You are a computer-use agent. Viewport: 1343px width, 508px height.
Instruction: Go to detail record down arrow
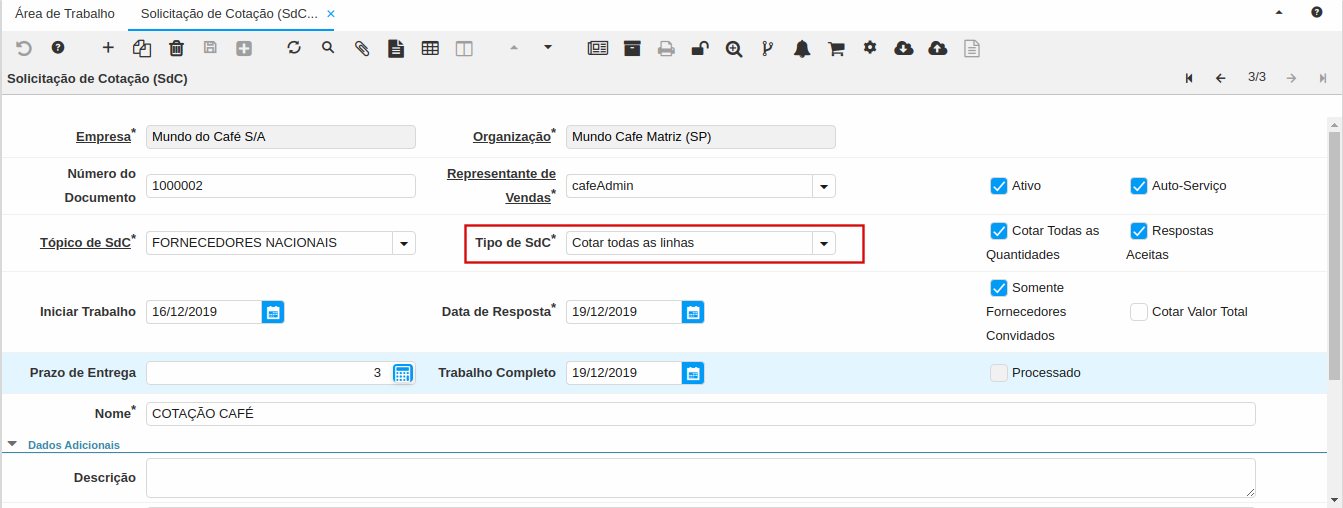point(548,47)
